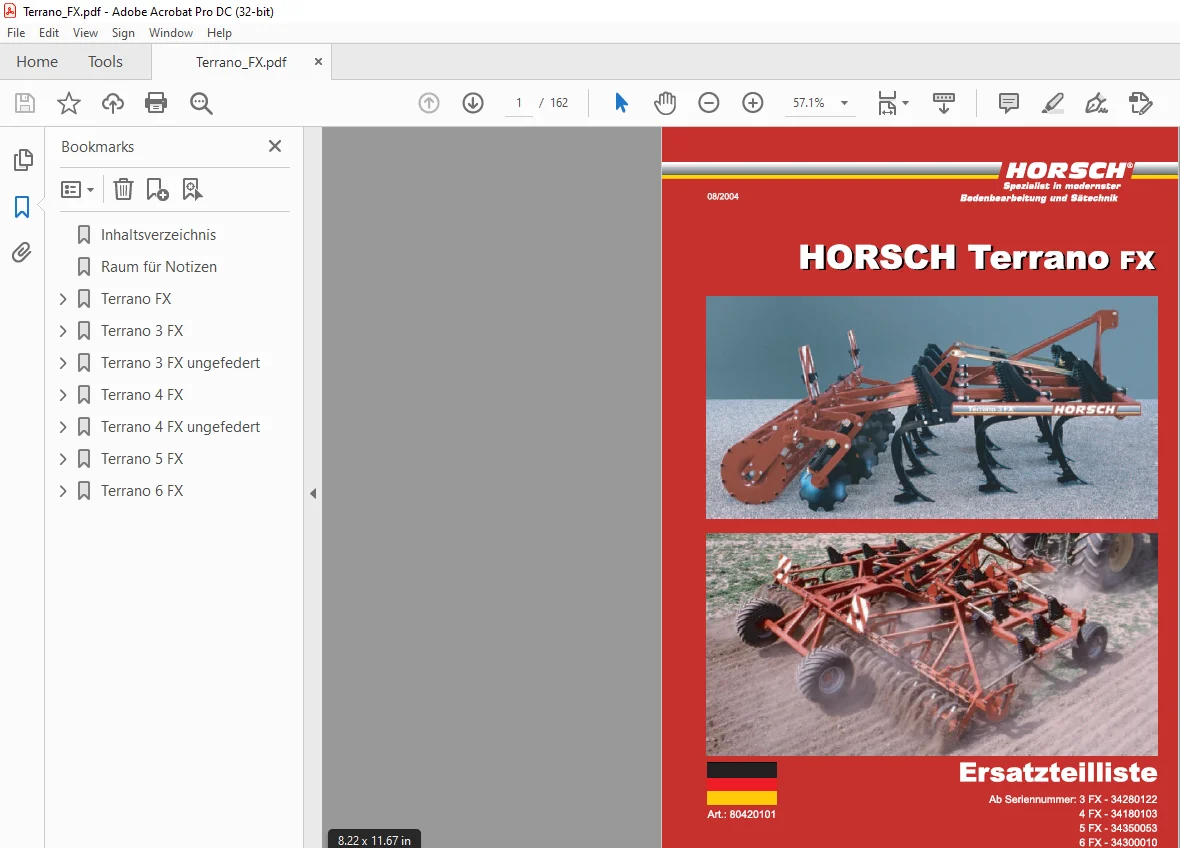The width and height of the screenshot is (1180, 848).
Task: Open the Help menu
Action: point(219,33)
